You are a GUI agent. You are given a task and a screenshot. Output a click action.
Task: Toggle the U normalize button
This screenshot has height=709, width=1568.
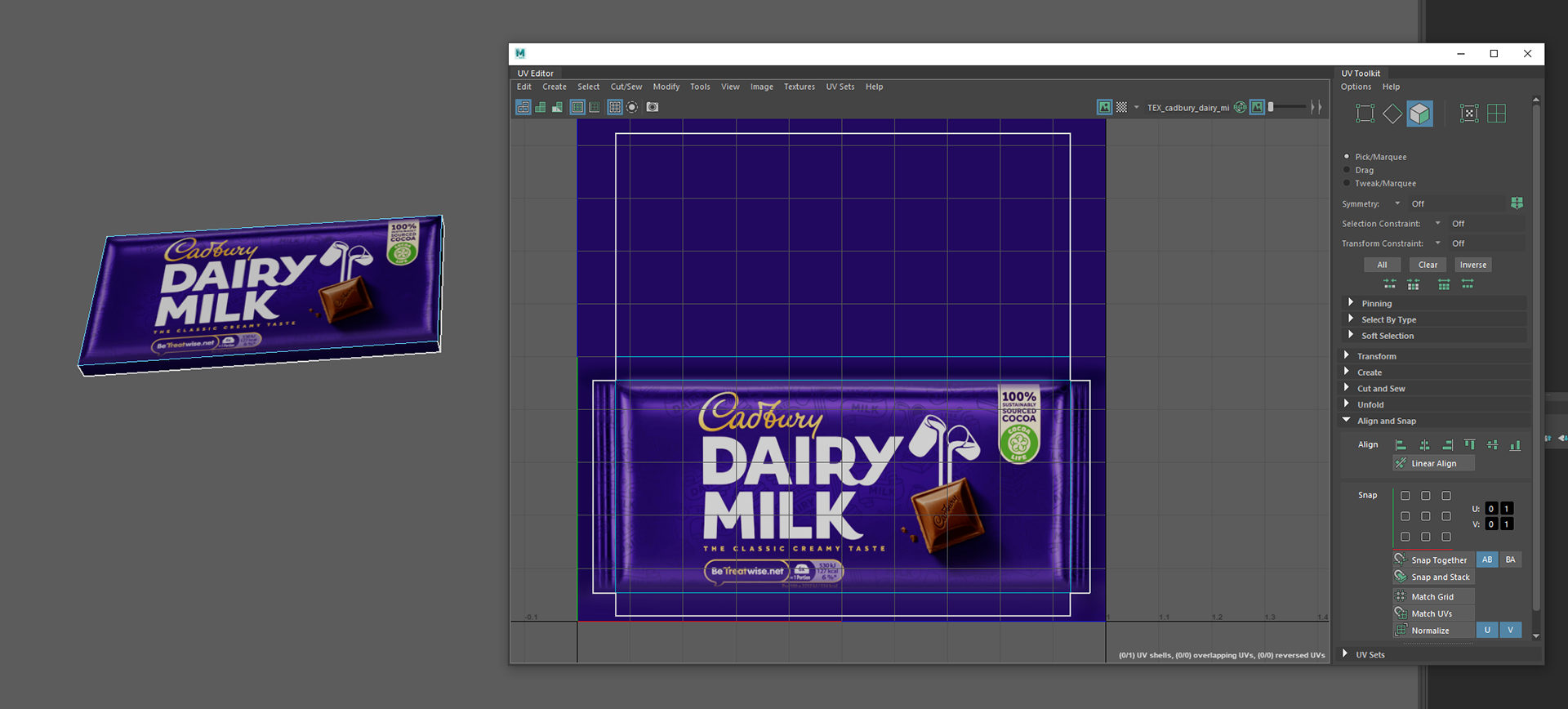(1487, 630)
